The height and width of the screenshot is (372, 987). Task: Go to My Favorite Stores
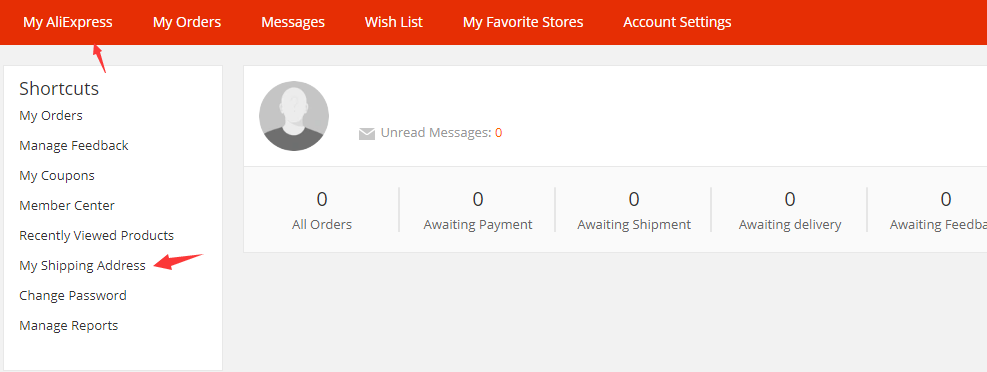coord(523,22)
